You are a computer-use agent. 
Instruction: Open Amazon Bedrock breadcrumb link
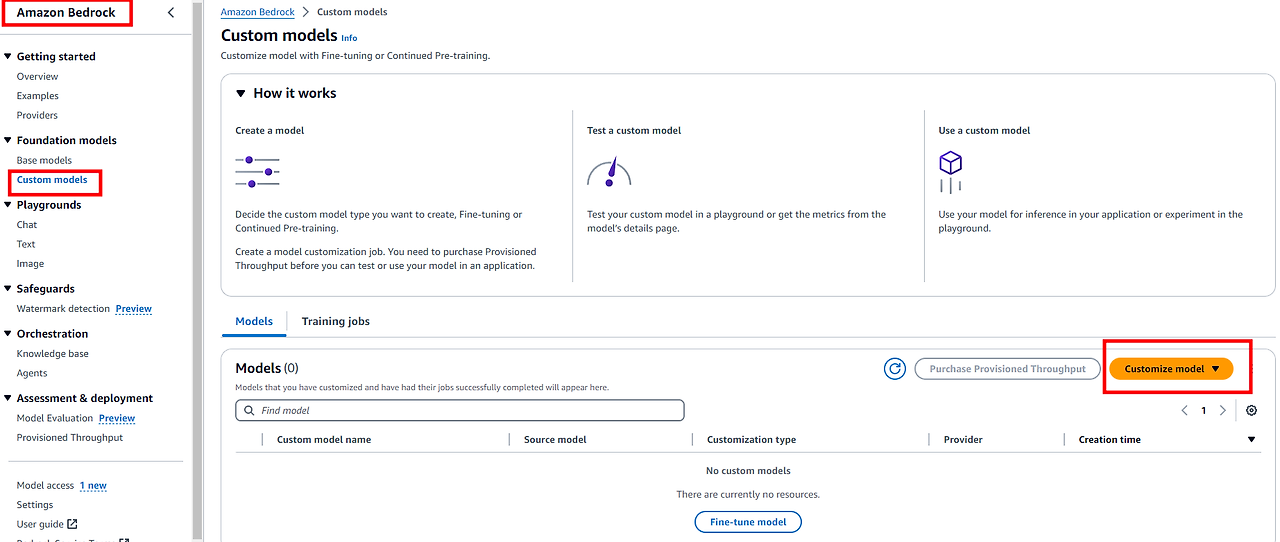tap(258, 12)
